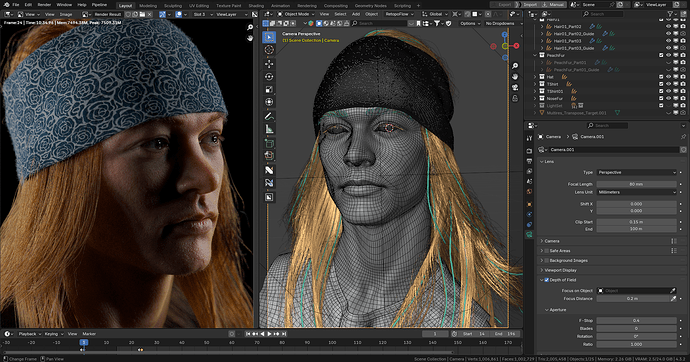Click the F-Stop value field
The image size is (690, 362).
pyautogui.click(x=636, y=321)
